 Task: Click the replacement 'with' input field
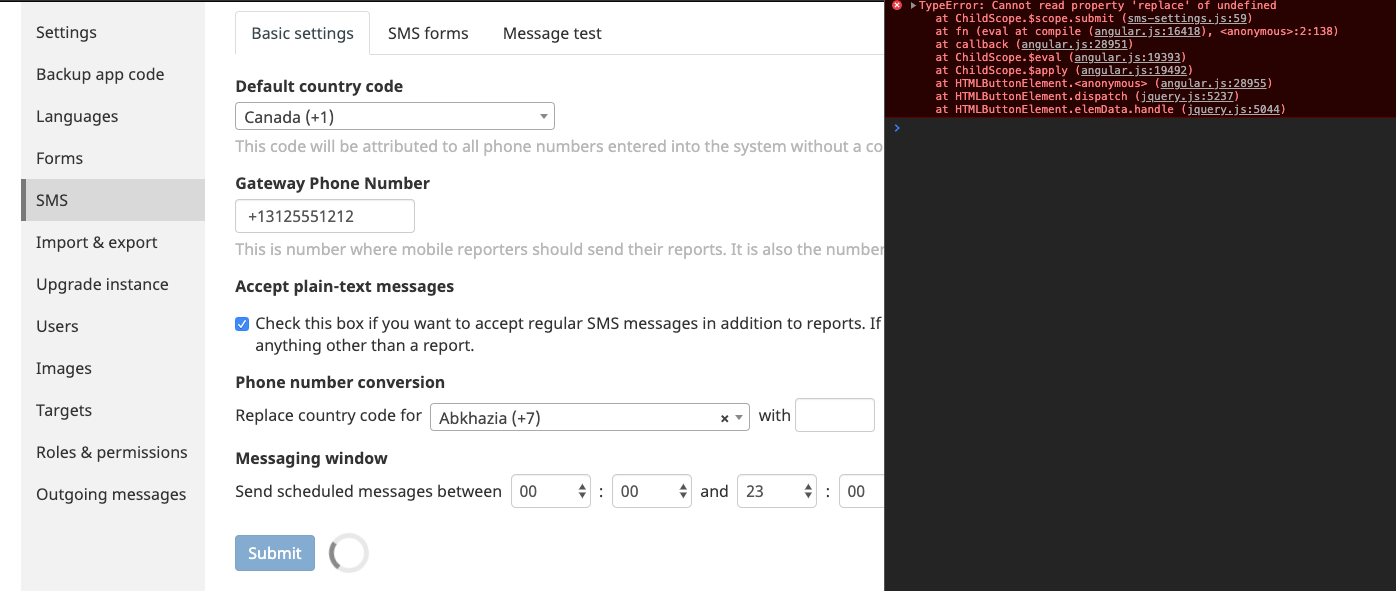pyautogui.click(x=835, y=415)
